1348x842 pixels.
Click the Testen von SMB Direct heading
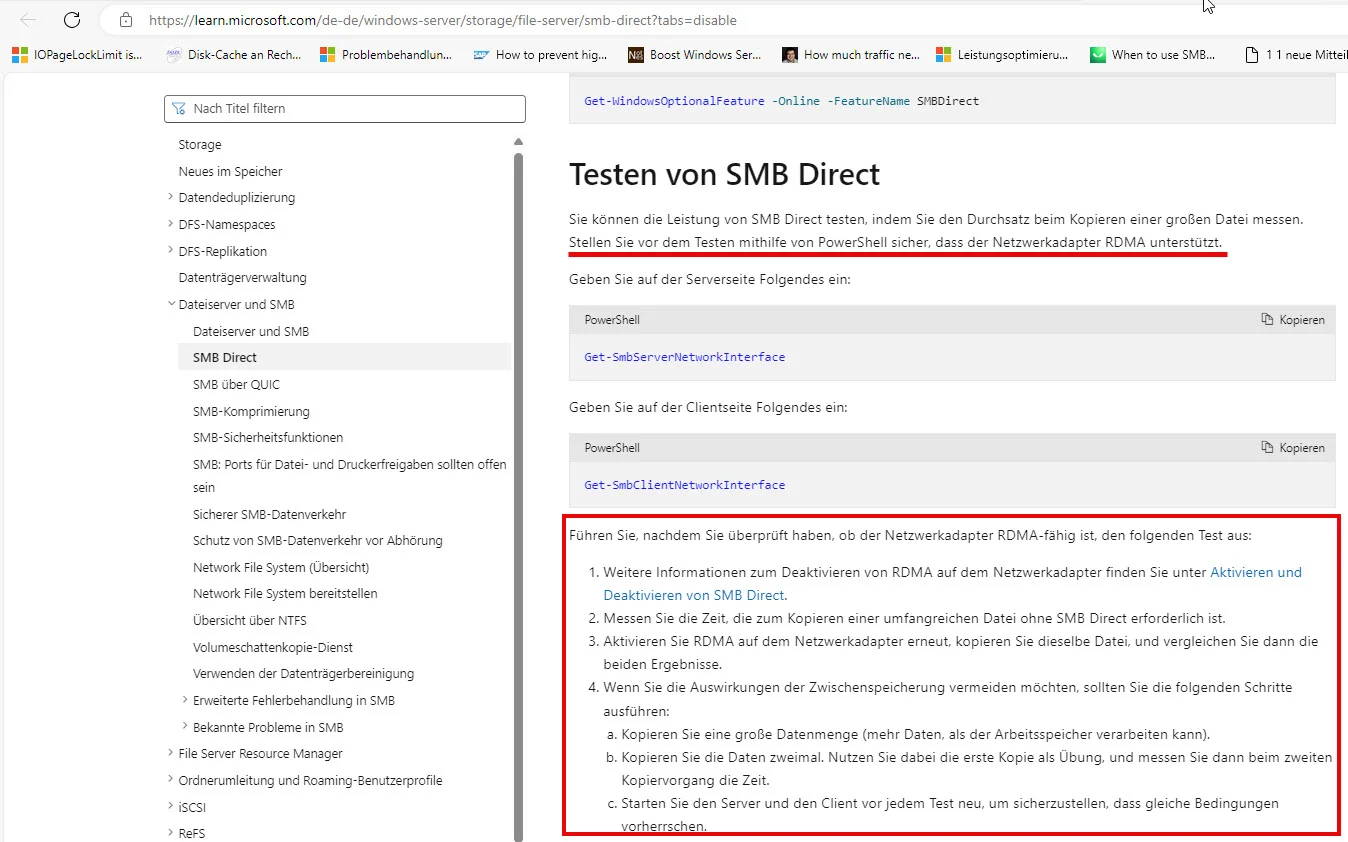coord(725,174)
